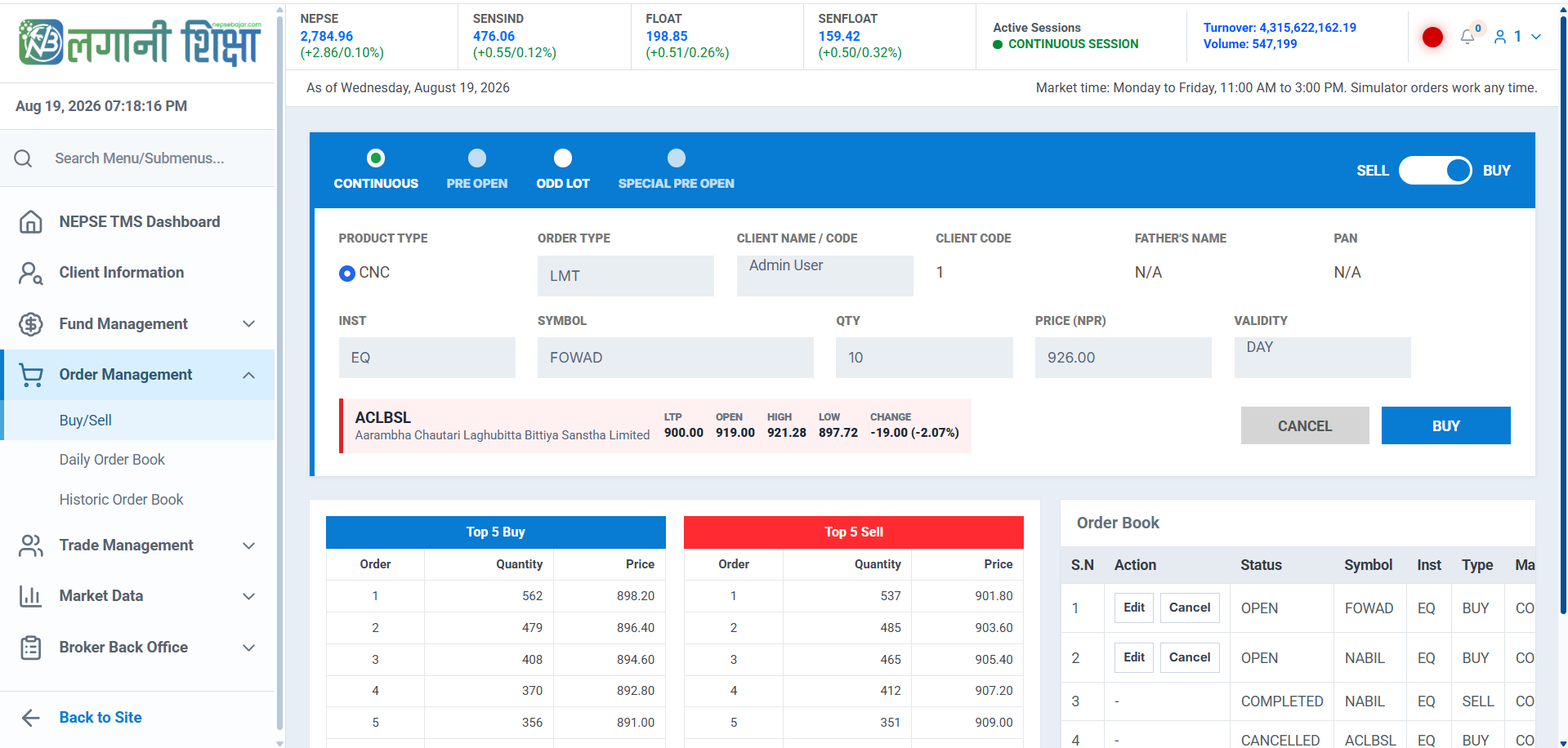Open the notifications bell
Viewport: 1568px width, 748px height.
pyautogui.click(x=1467, y=37)
